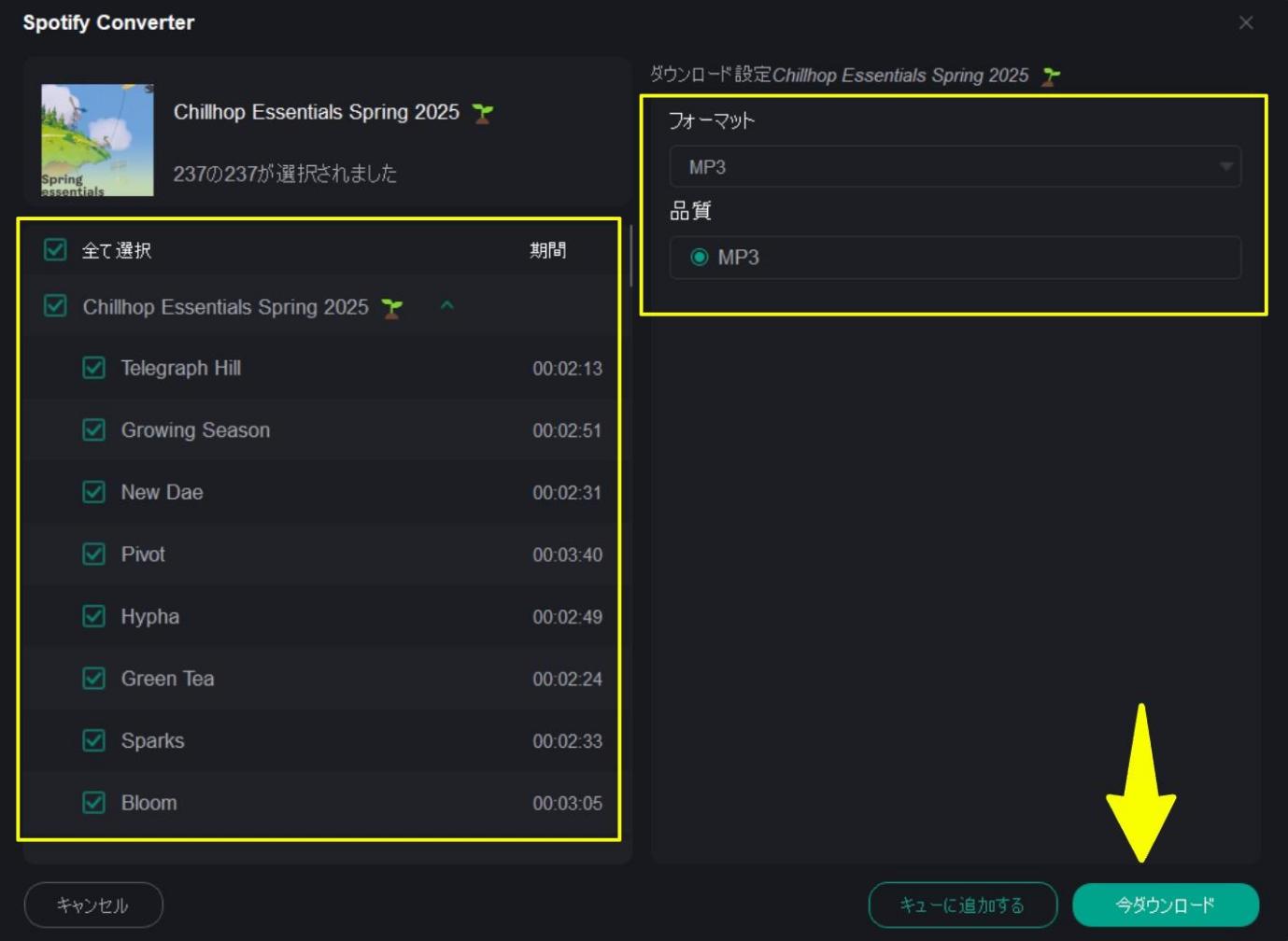The height and width of the screenshot is (941, 1288).
Task: Click the Spring Essentials album cover thumbnail
Action: point(97,140)
